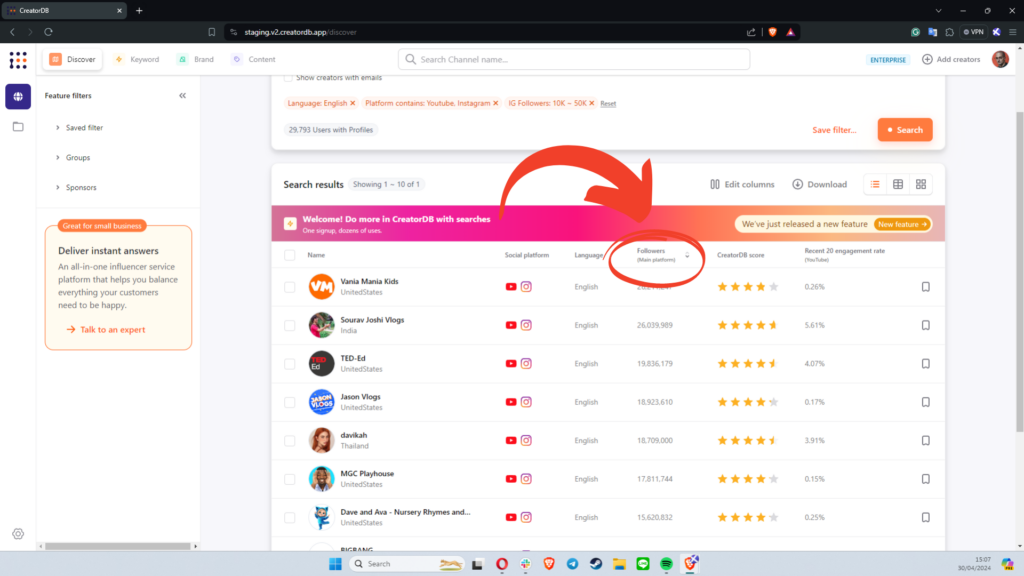Check the Vania Mania Kids row
This screenshot has height=576, width=1024.
tap(289, 287)
